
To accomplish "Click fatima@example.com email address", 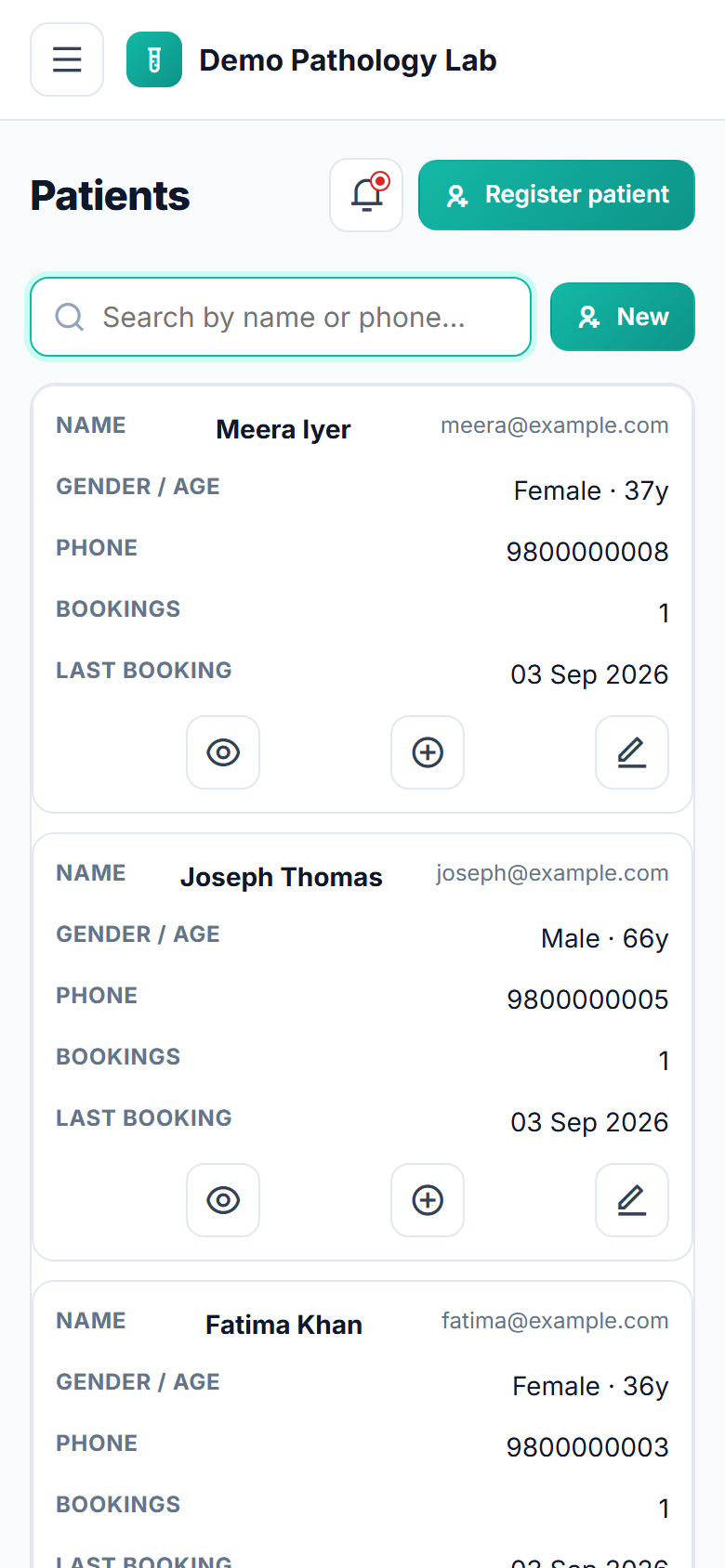I will point(555,1321).
